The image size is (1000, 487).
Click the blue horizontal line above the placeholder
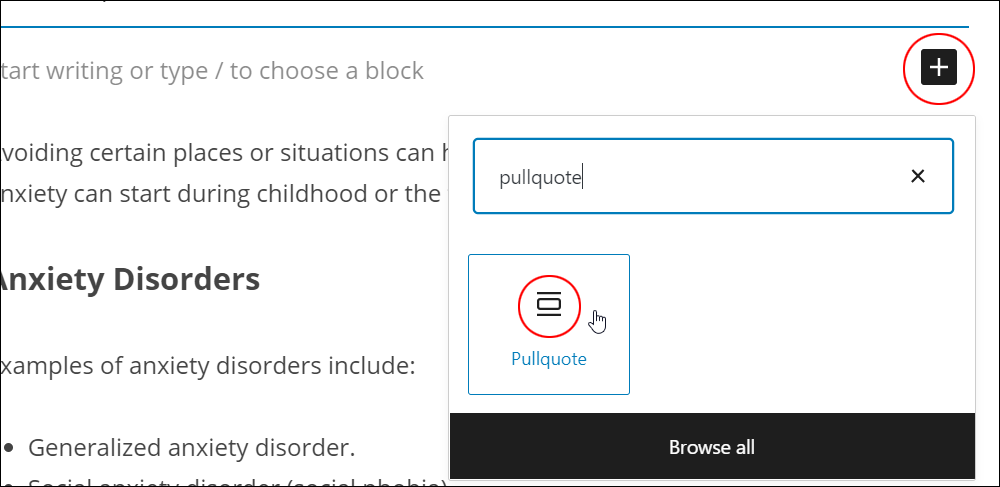click(485, 27)
